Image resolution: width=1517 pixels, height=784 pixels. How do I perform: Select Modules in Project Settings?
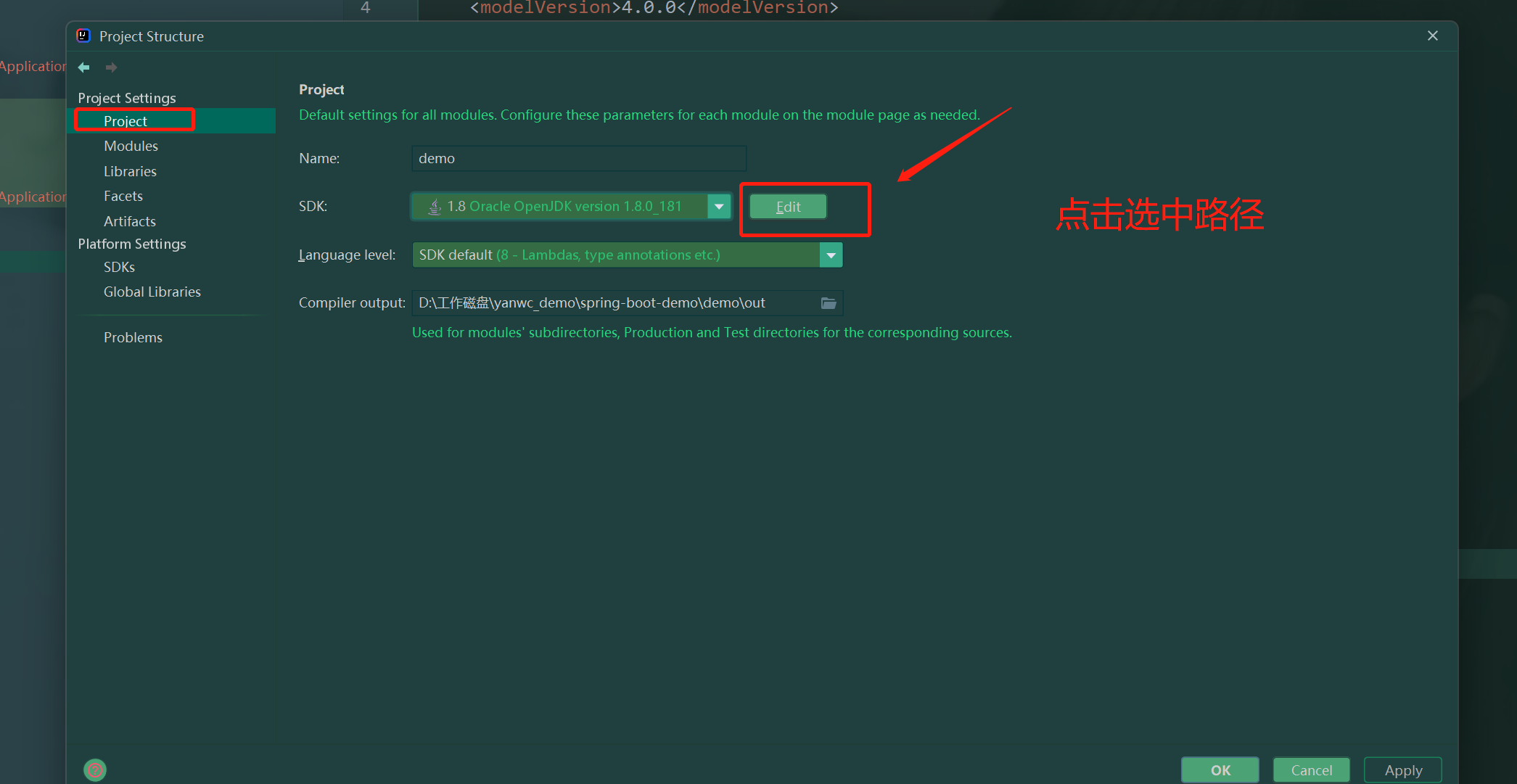click(131, 146)
